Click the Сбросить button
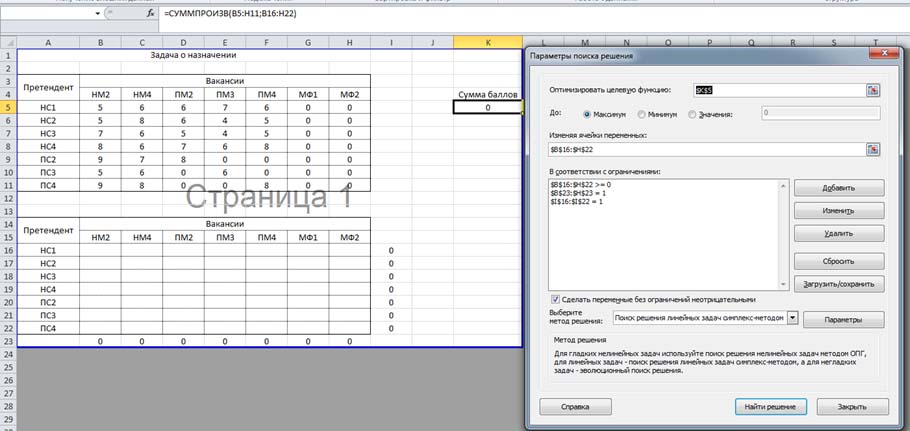 839,261
